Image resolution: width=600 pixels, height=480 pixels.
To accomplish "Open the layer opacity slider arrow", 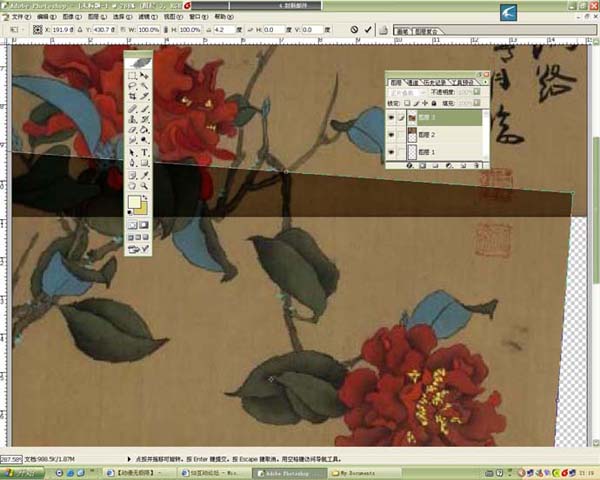I will tap(477, 92).
